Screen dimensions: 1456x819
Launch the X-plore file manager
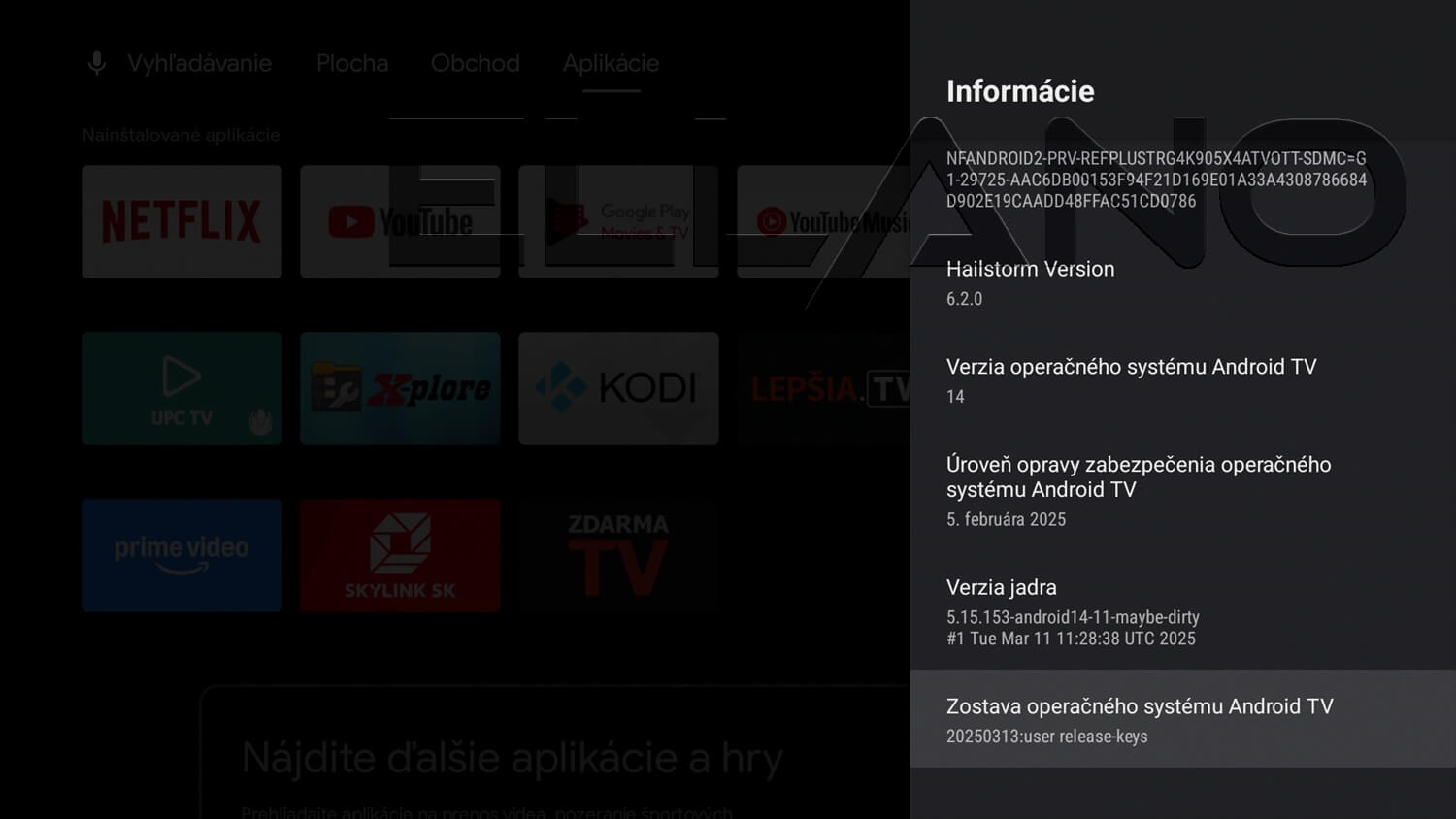pyautogui.click(x=400, y=388)
